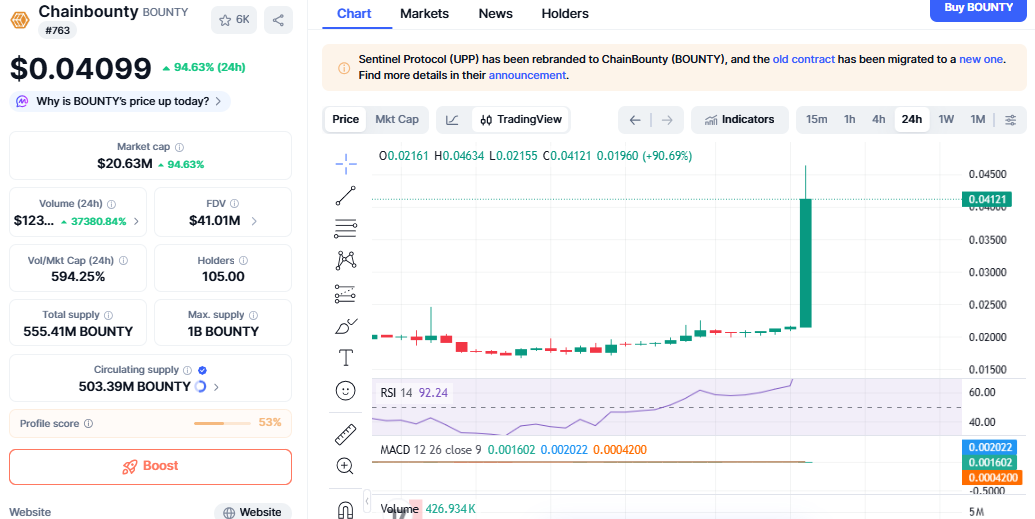Click the Buy BOUNTY button
Image resolution: width=1035 pixels, height=519 pixels.
978,9
